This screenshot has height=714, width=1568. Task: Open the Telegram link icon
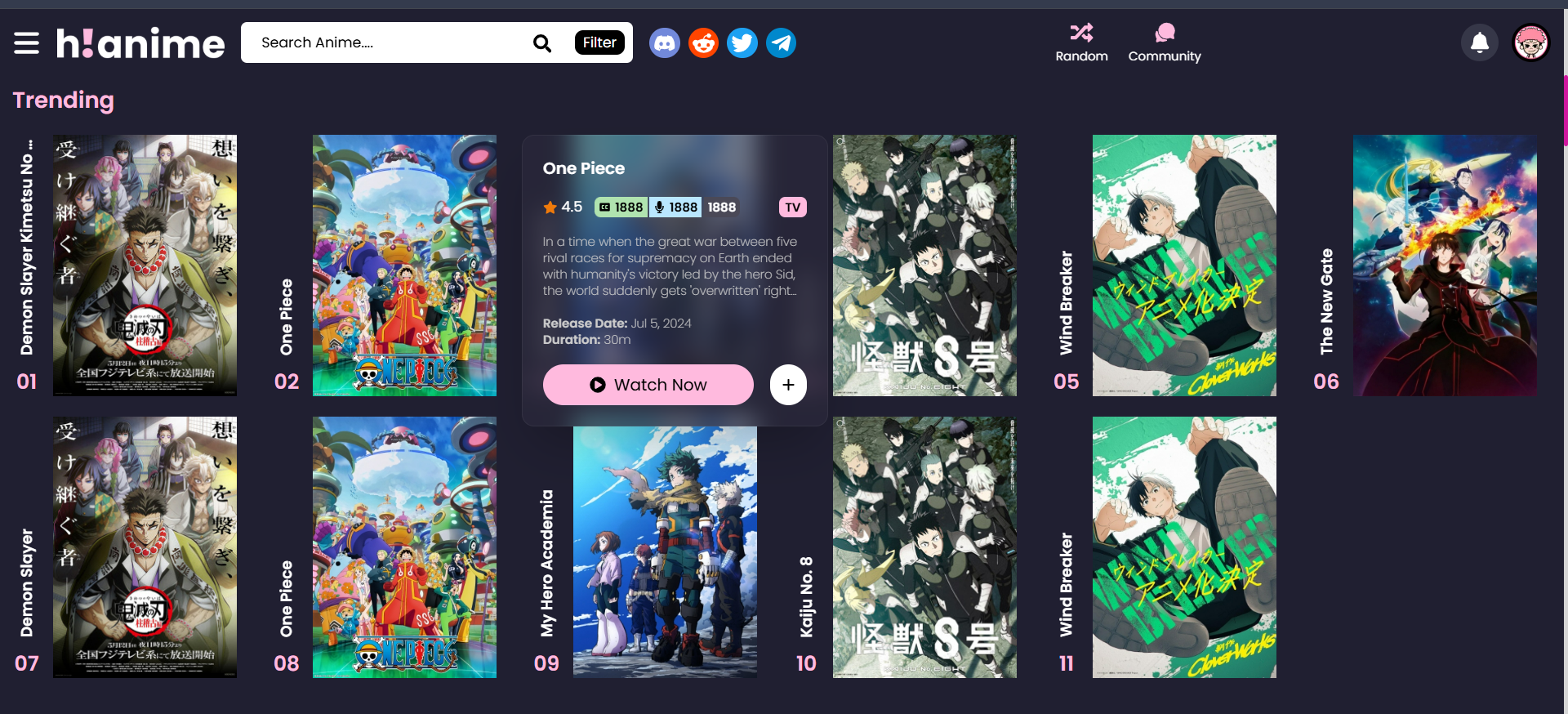click(781, 43)
